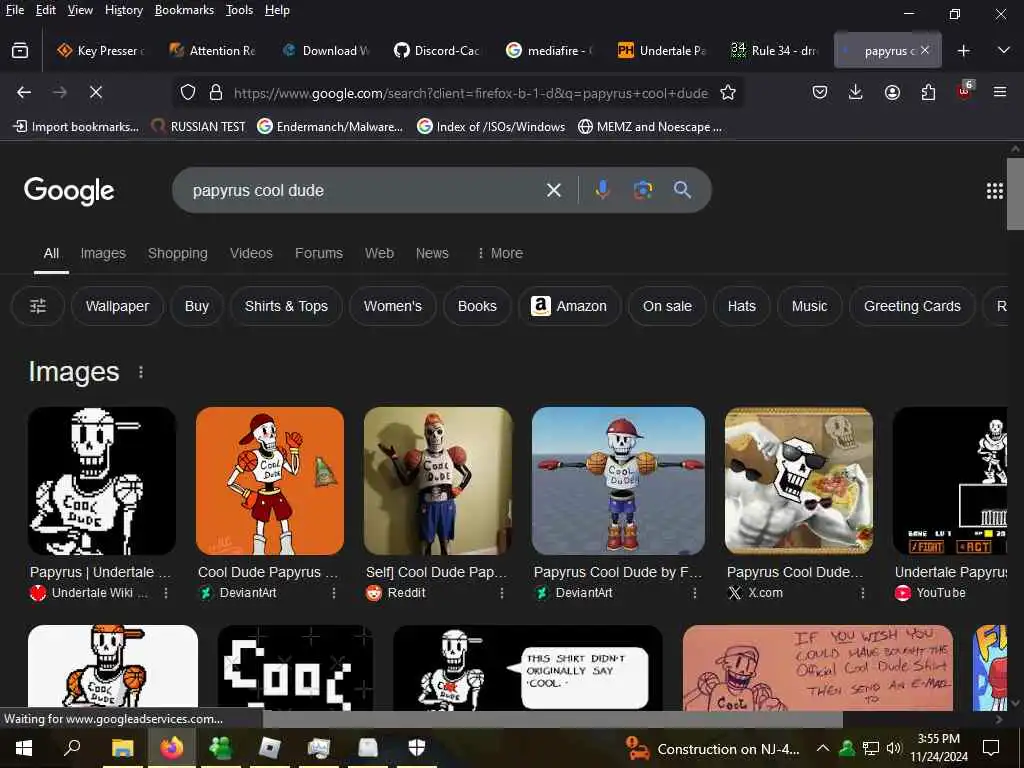Open File Explorer from the taskbar
The height and width of the screenshot is (768, 1024).
click(122, 748)
